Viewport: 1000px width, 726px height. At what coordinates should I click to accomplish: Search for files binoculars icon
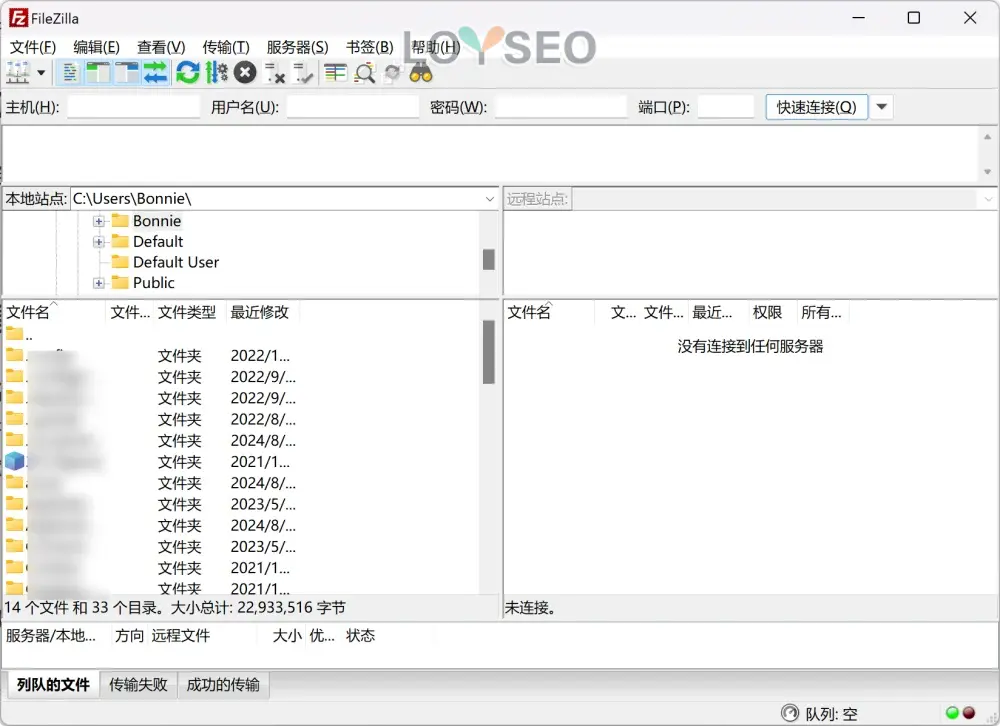pos(421,73)
